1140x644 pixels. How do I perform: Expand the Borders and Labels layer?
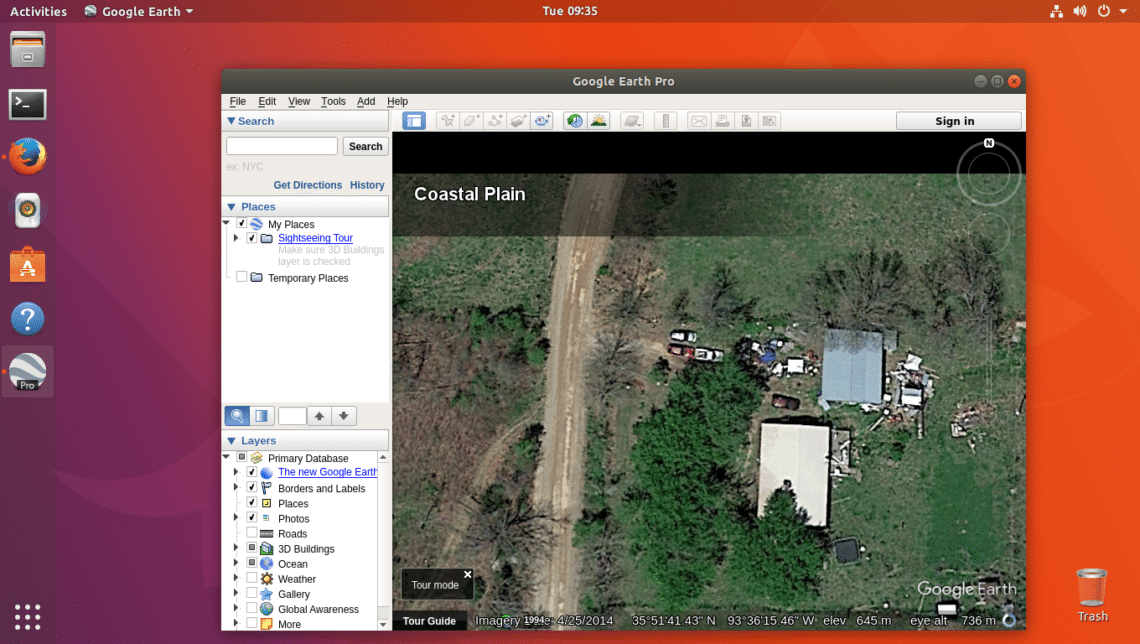236,488
